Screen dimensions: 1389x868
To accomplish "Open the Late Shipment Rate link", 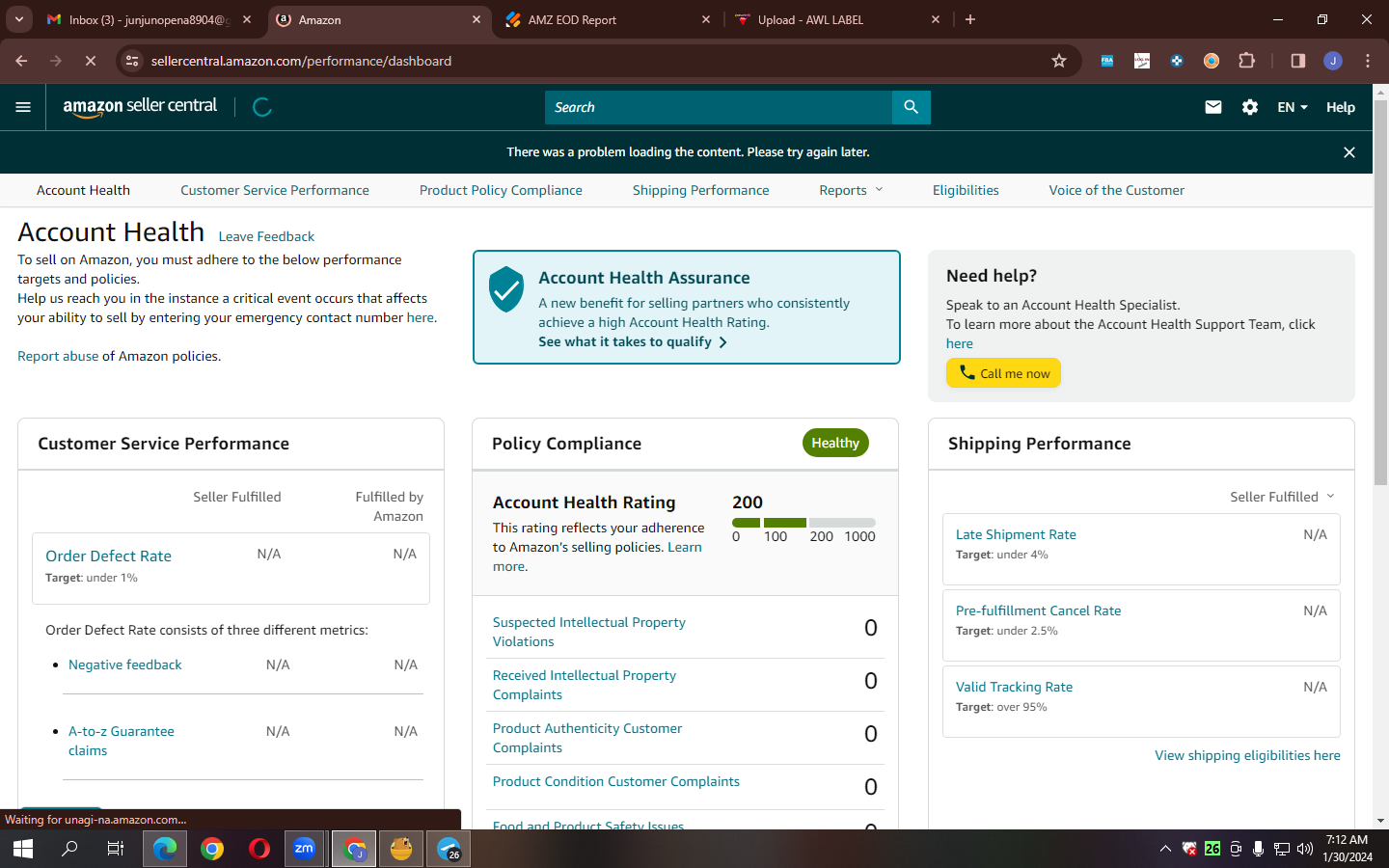I will [1016, 534].
